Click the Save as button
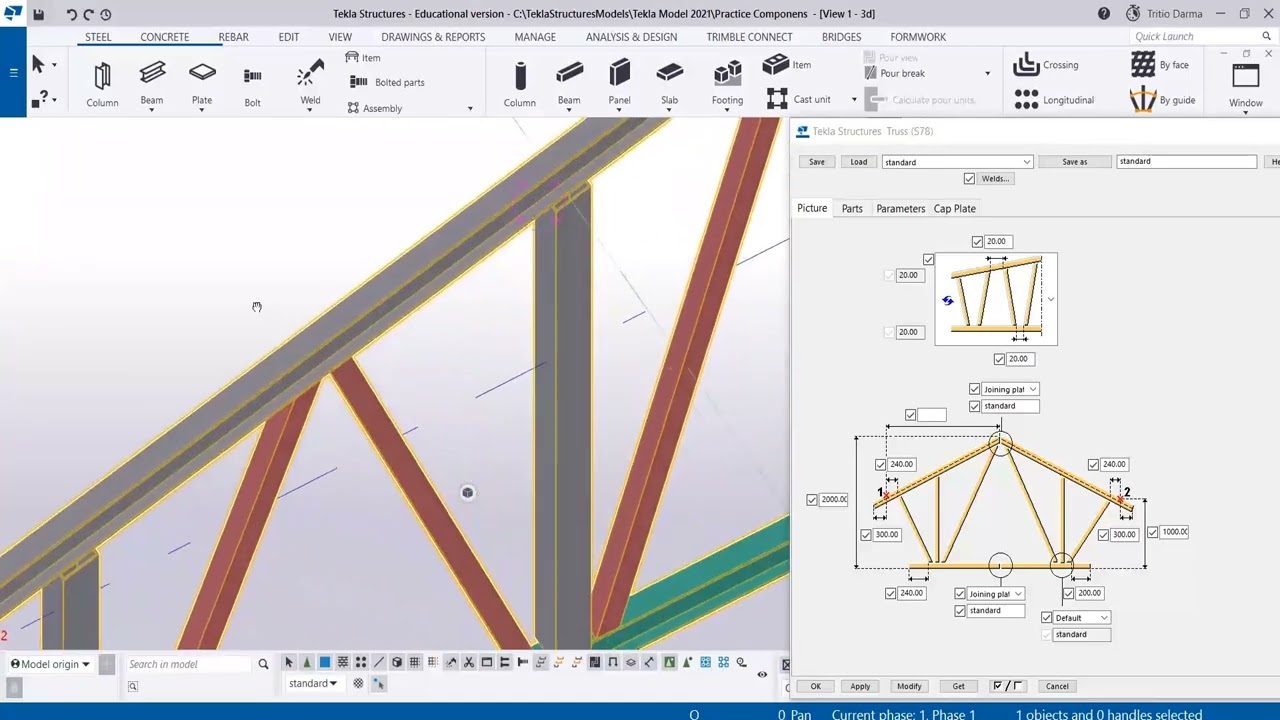This screenshot has width=1280, height=720. click(1075, 162)
